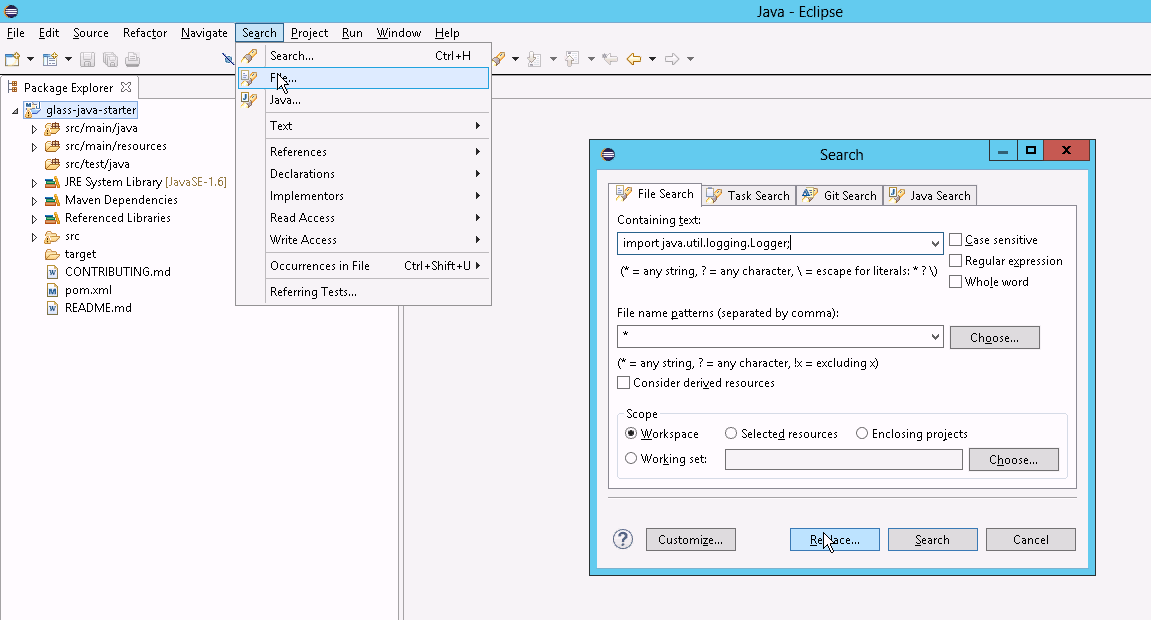
Task: Click the Replace... button
Action: click(x=834, y=540)
